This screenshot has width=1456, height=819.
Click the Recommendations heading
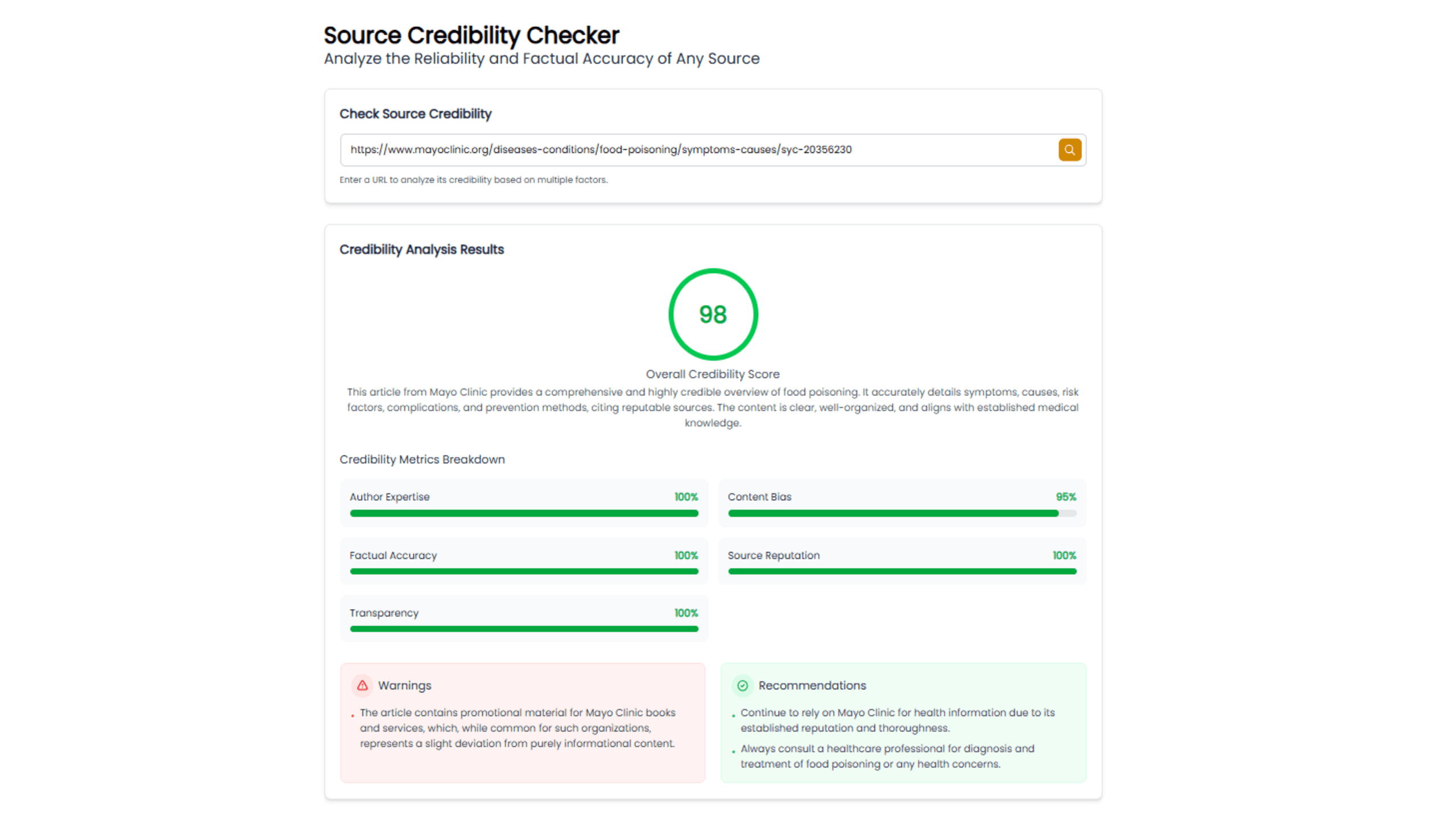click(812, 685)
